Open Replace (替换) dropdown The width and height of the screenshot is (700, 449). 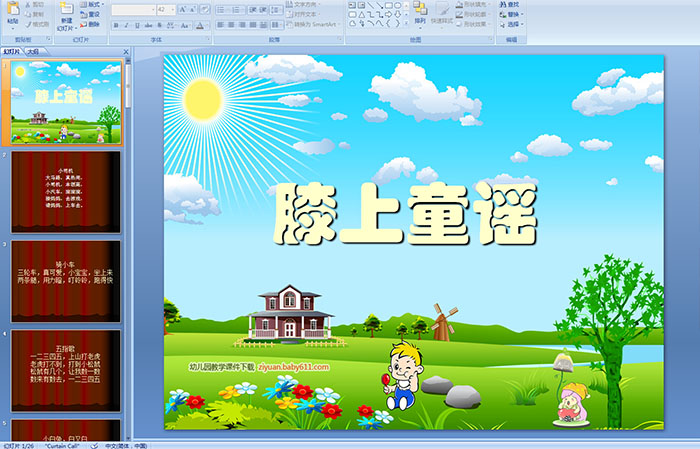click(x=512, y=14)
